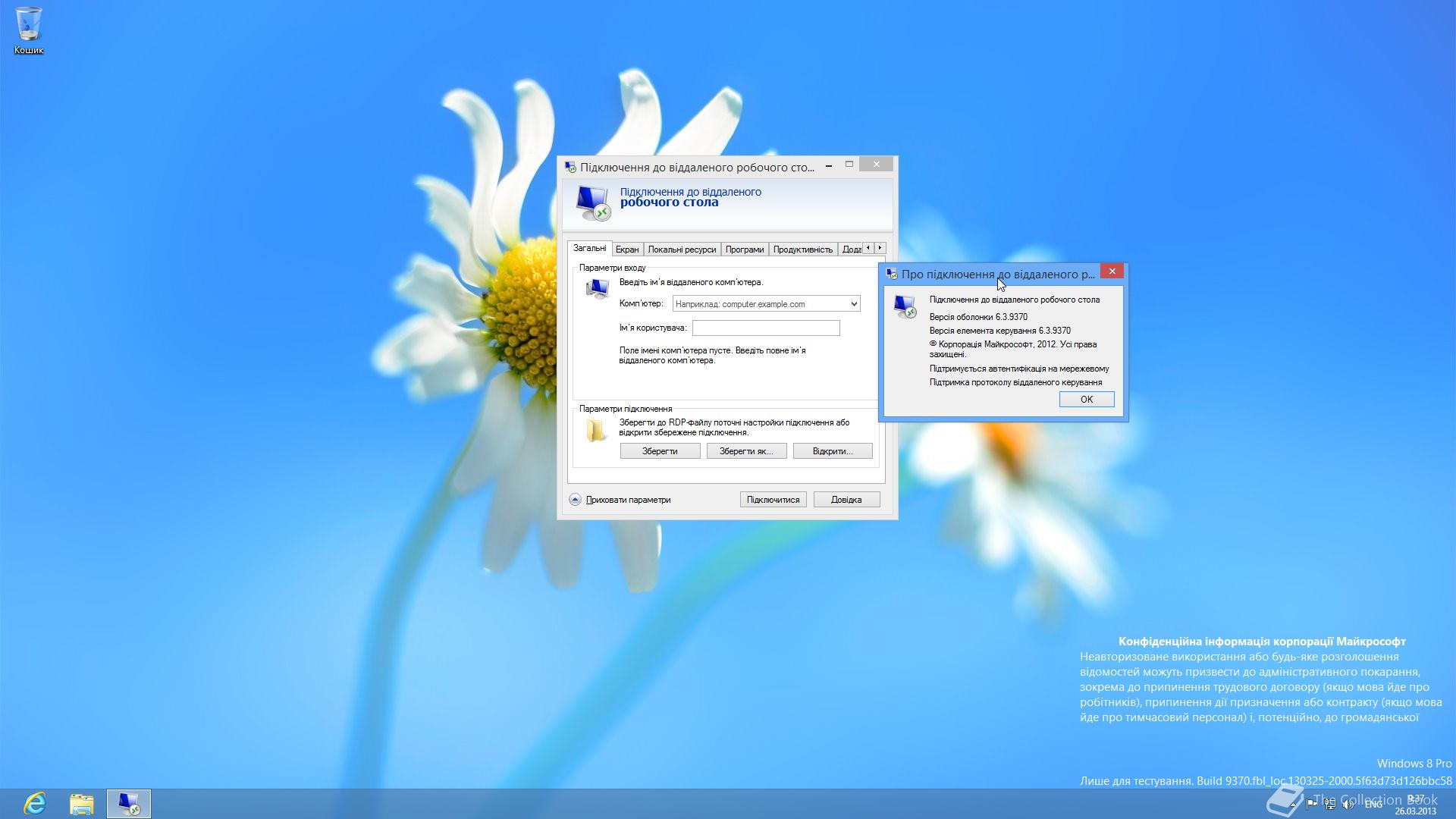Close the Про підключення About dialog
1456x819 pixels.
[x=1112, y=271]
